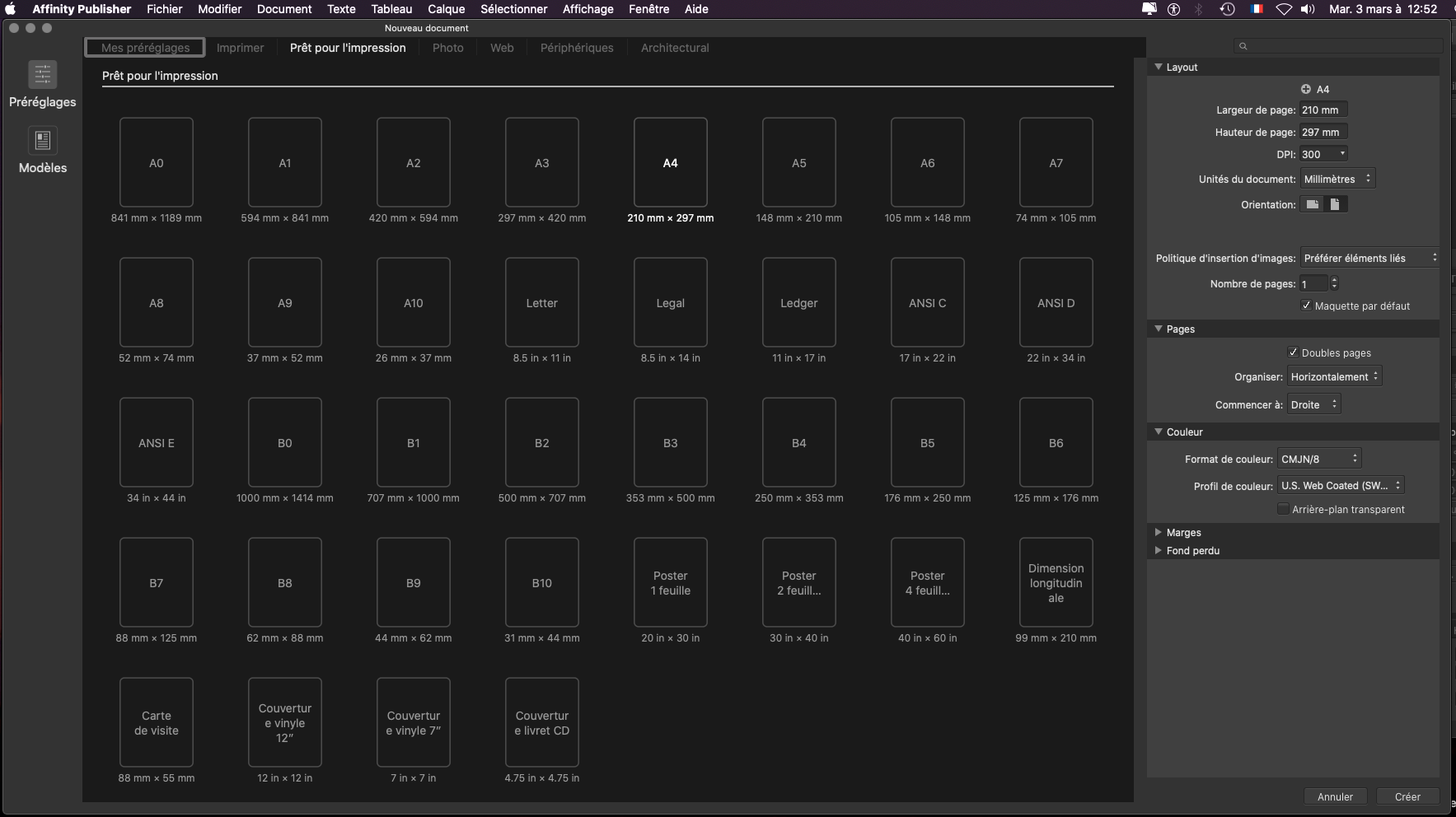Click the plus icon beside A4 preset name

coord(1306,89)
